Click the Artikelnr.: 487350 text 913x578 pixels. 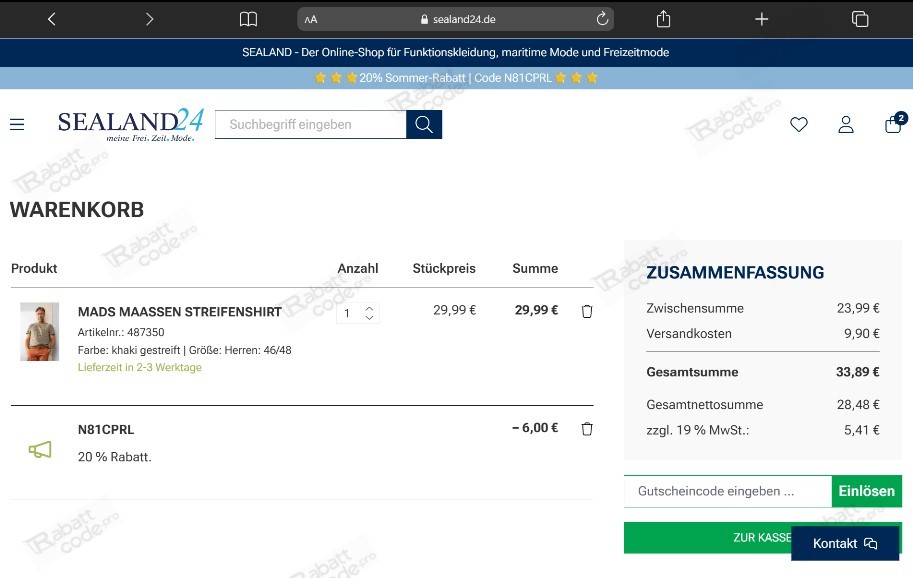tap(121, 332)
